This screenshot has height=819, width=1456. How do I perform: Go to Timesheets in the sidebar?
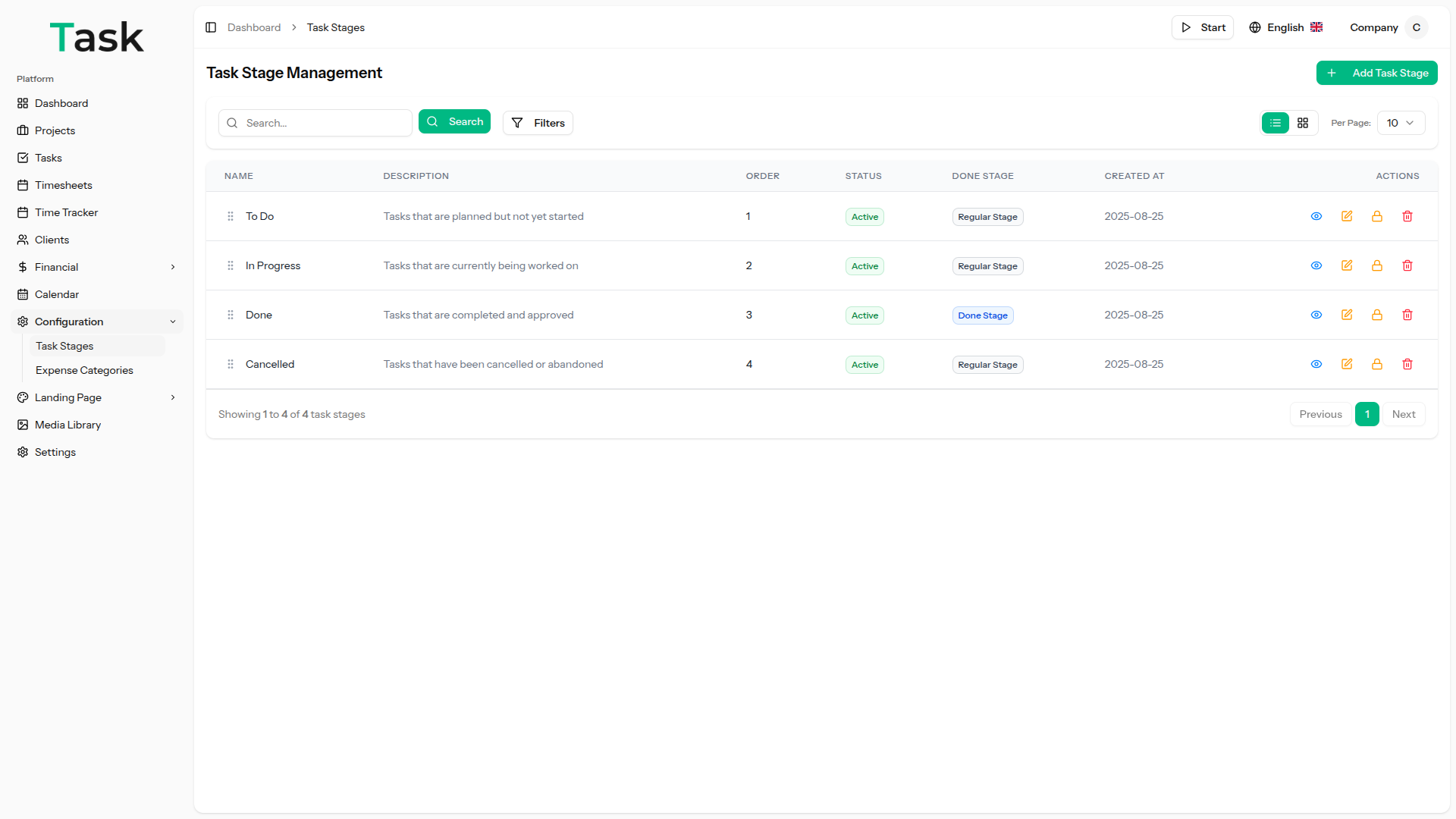click(64, 185)
